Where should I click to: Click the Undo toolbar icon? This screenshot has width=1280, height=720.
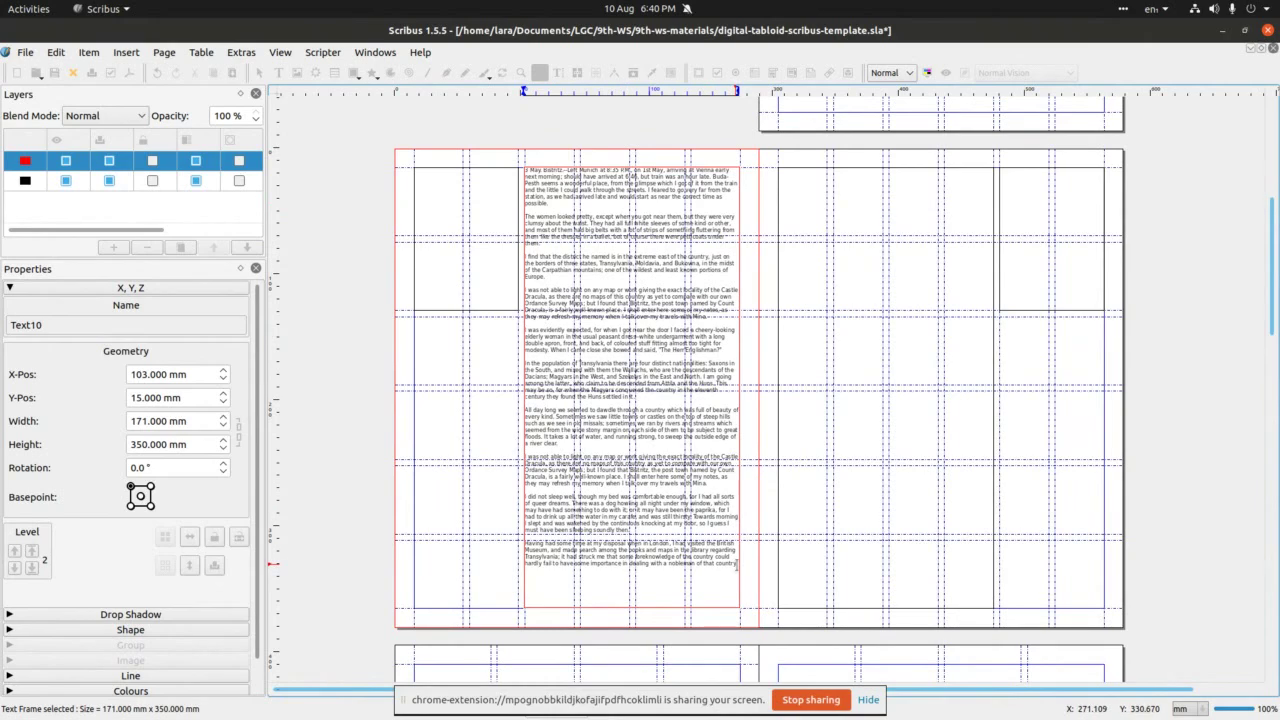click(157, 73)
